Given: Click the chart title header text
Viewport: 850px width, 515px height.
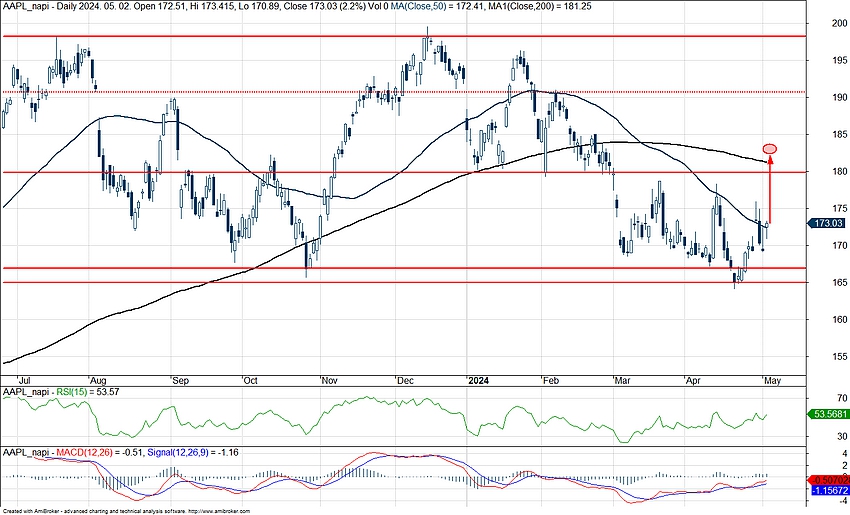Looking at the screenshot, I should pos(297,7).
